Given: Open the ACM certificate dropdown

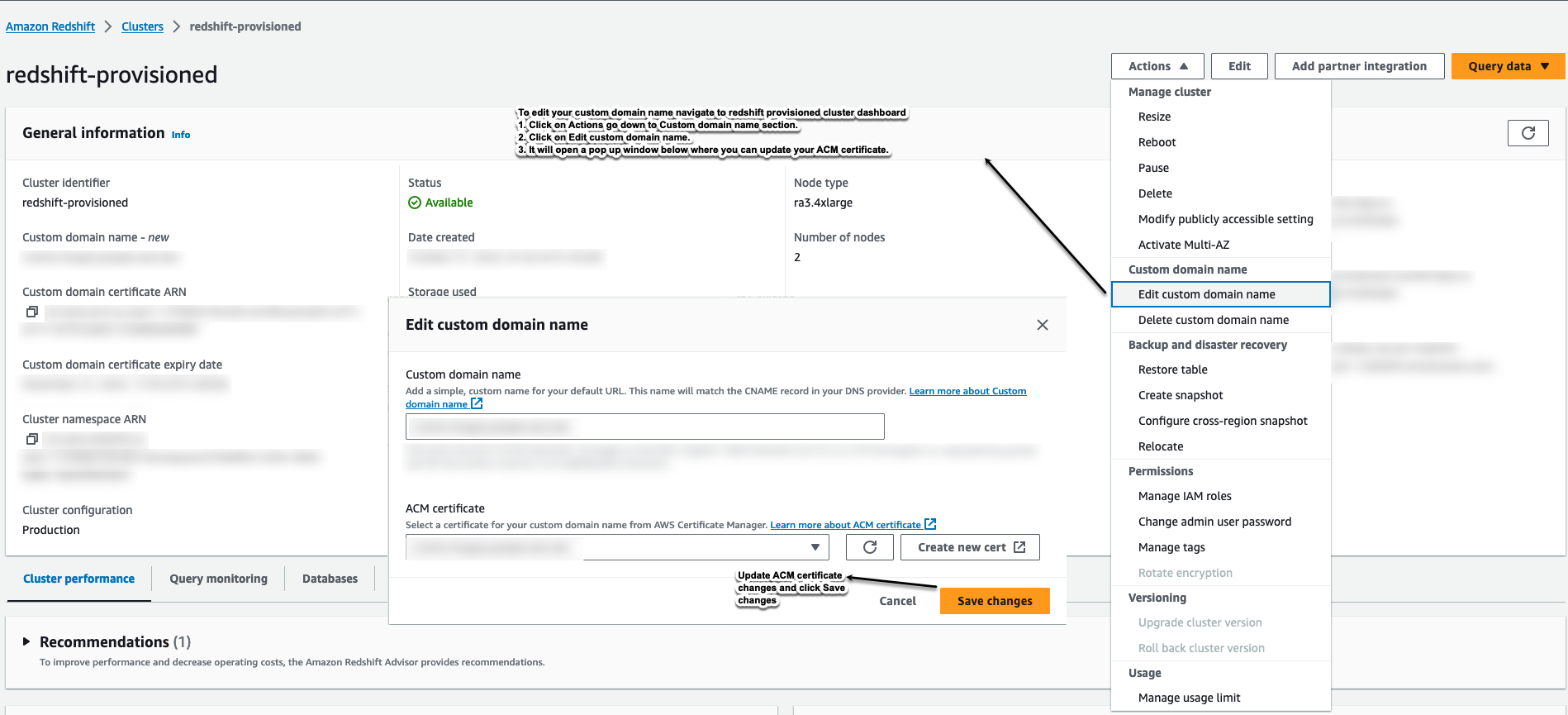Looking at the screenshot, I should click(x=619, y=547).
